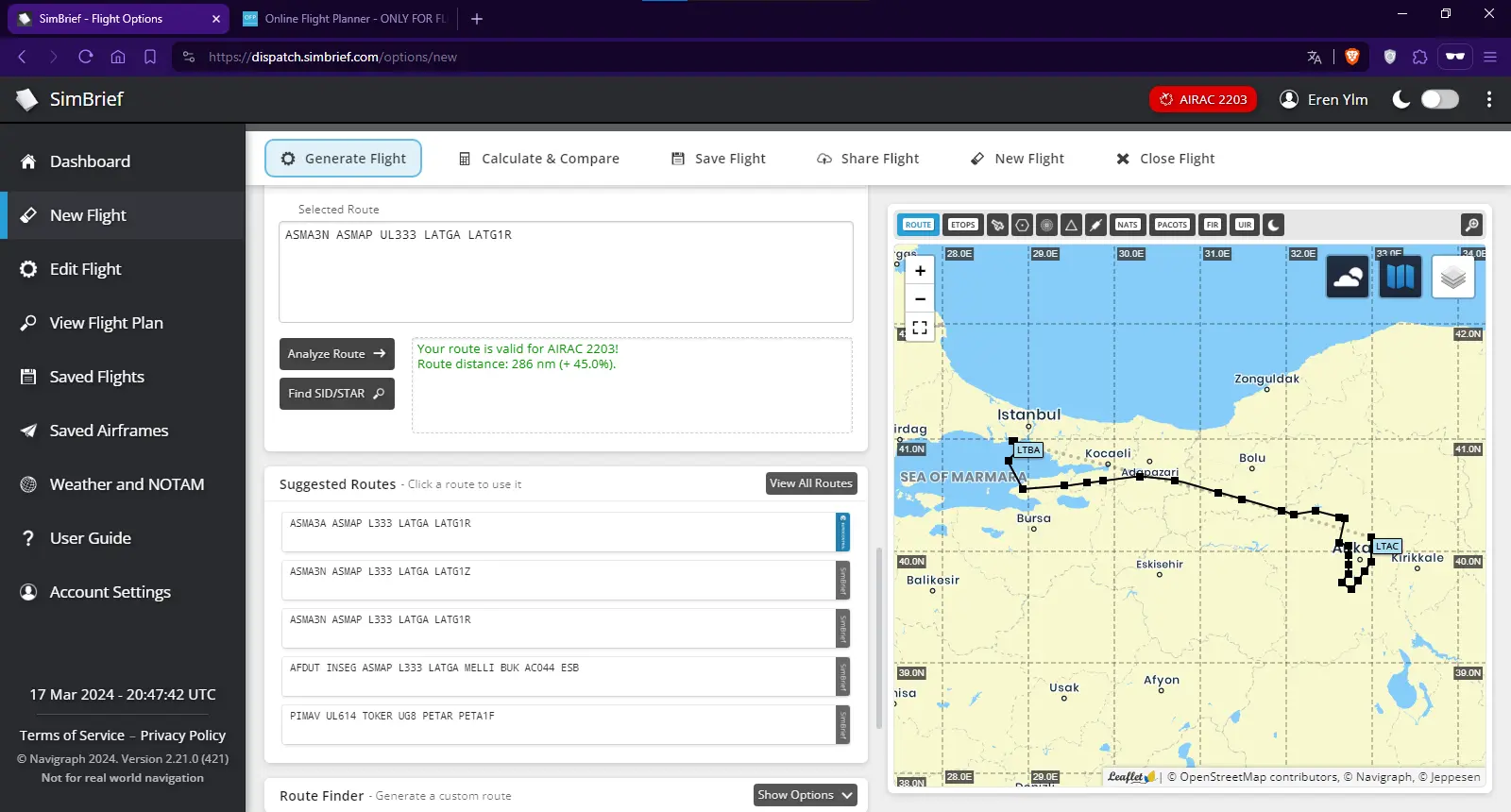Select New Flight in the sidebar
1511x812 pixels.
123,215
